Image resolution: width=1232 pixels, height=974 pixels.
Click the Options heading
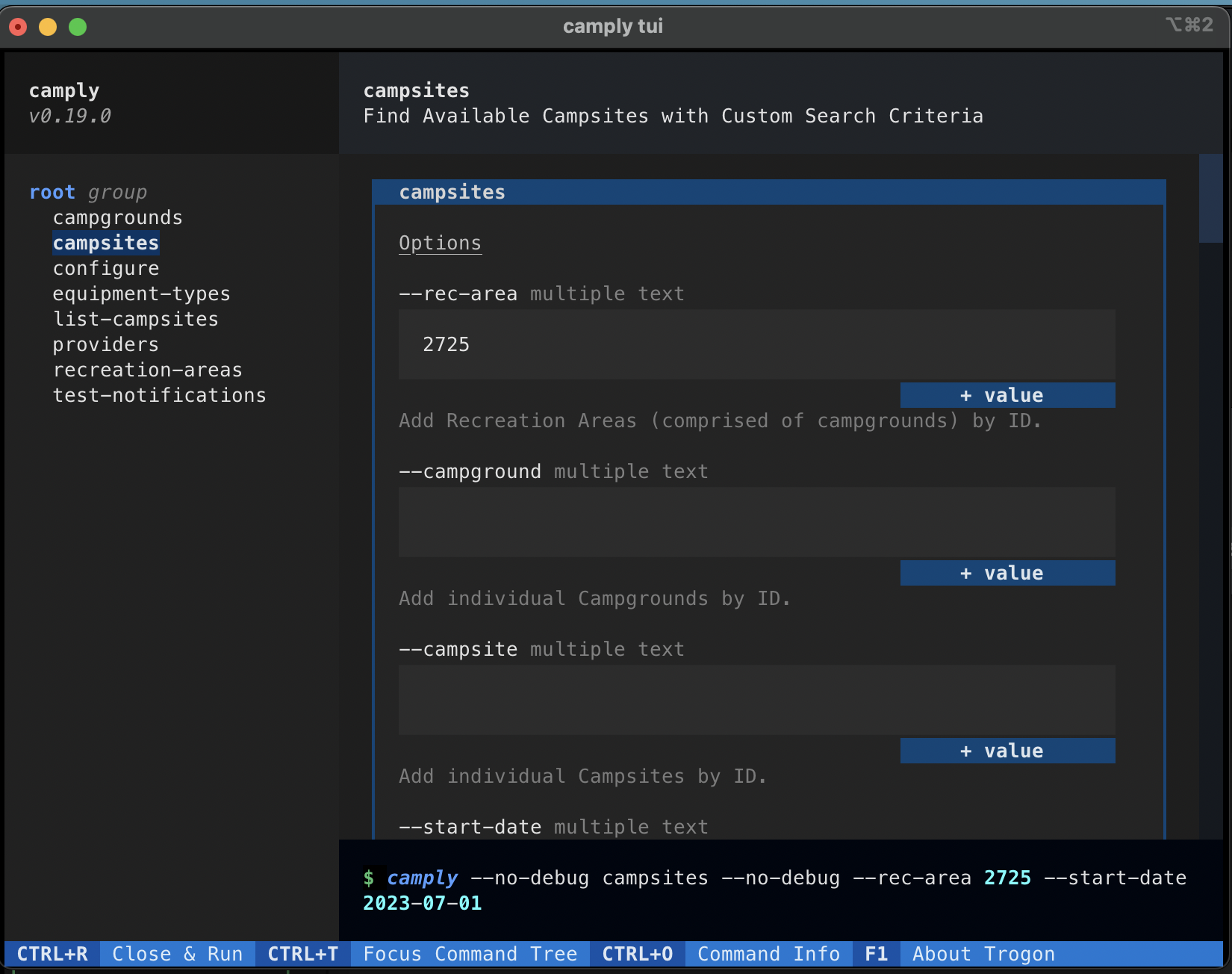[x=440, y=243]
